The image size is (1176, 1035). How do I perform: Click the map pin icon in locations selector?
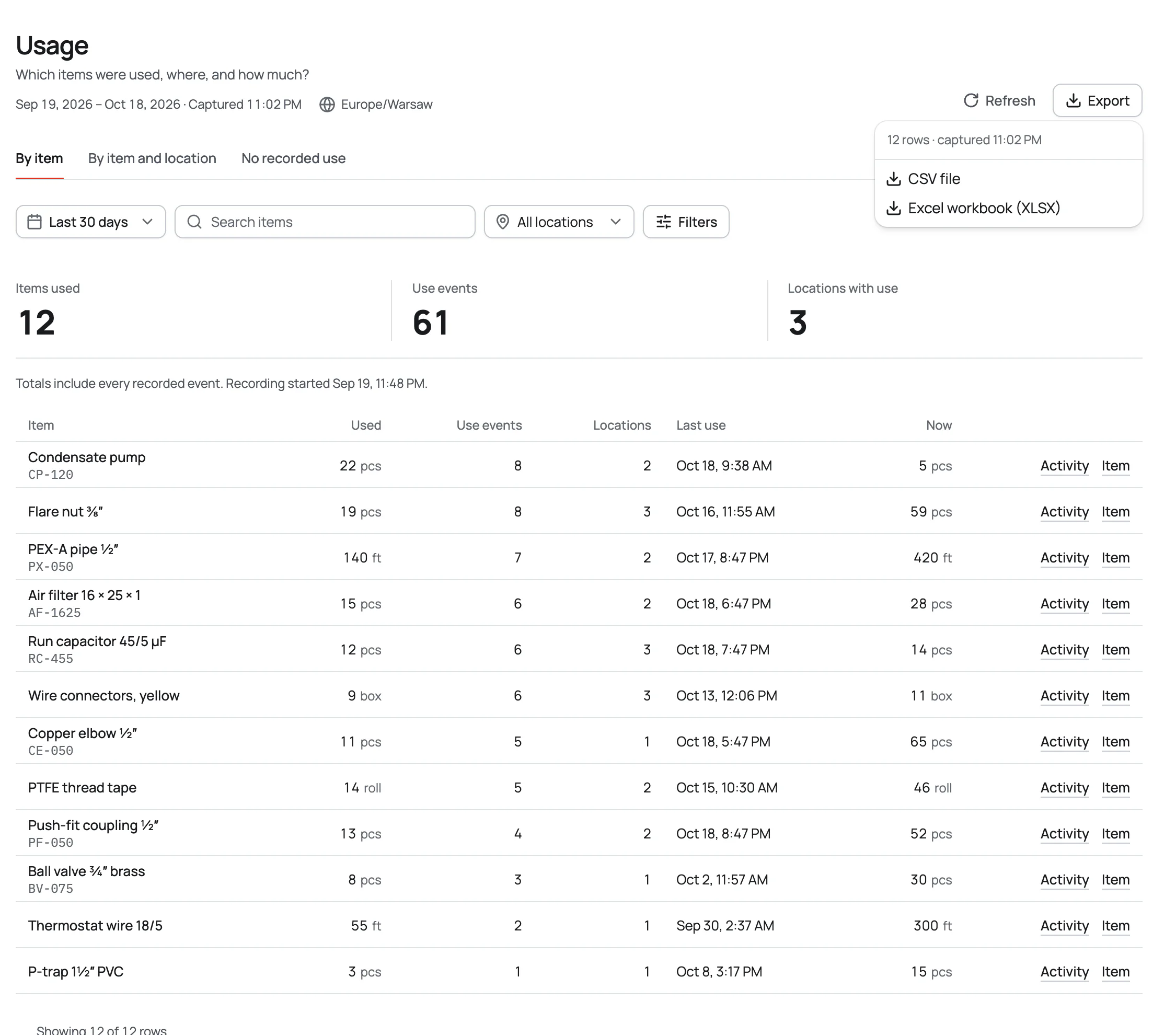coord(503,222)
